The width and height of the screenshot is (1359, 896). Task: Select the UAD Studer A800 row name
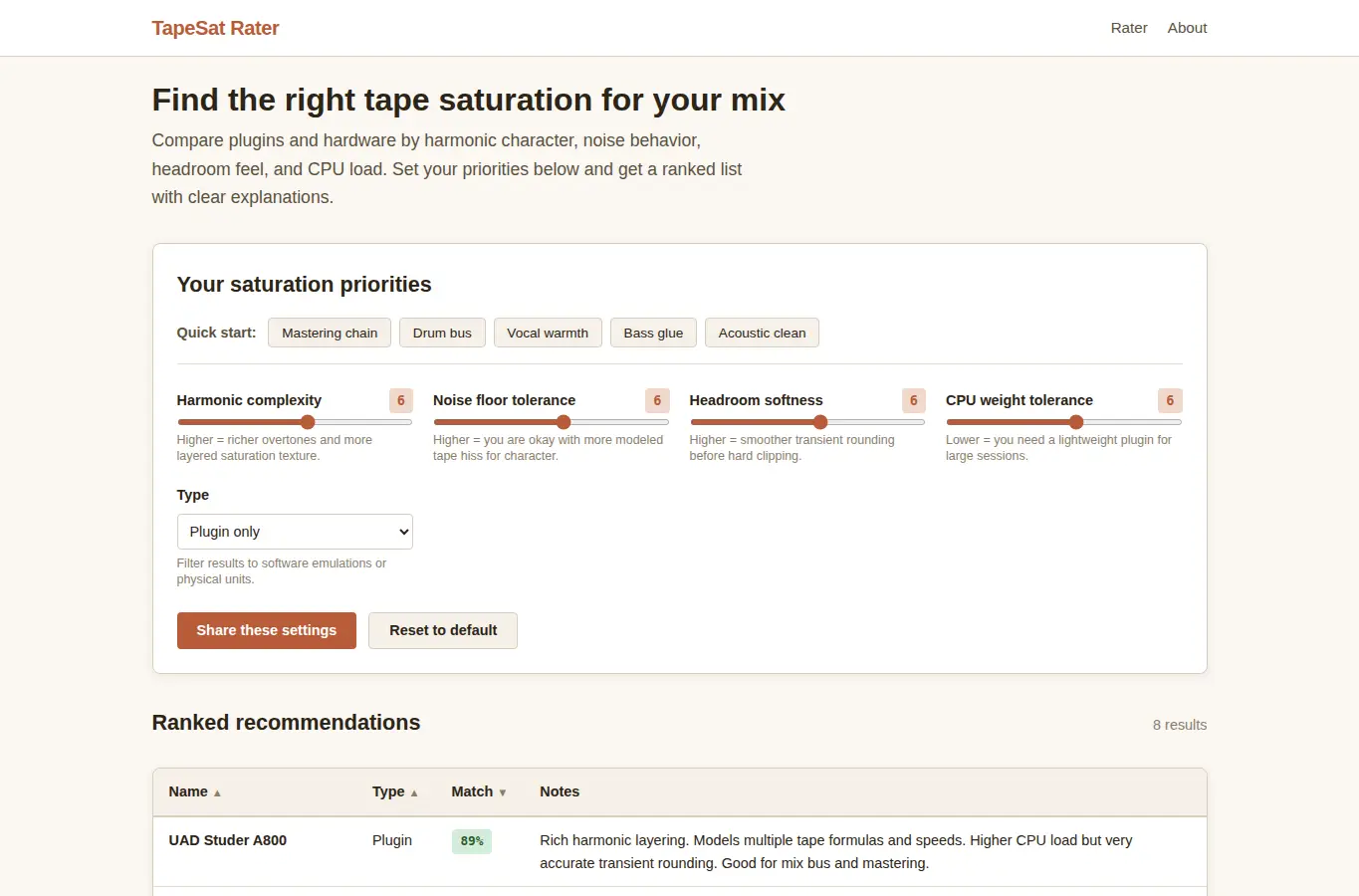(x=228, y=840)
